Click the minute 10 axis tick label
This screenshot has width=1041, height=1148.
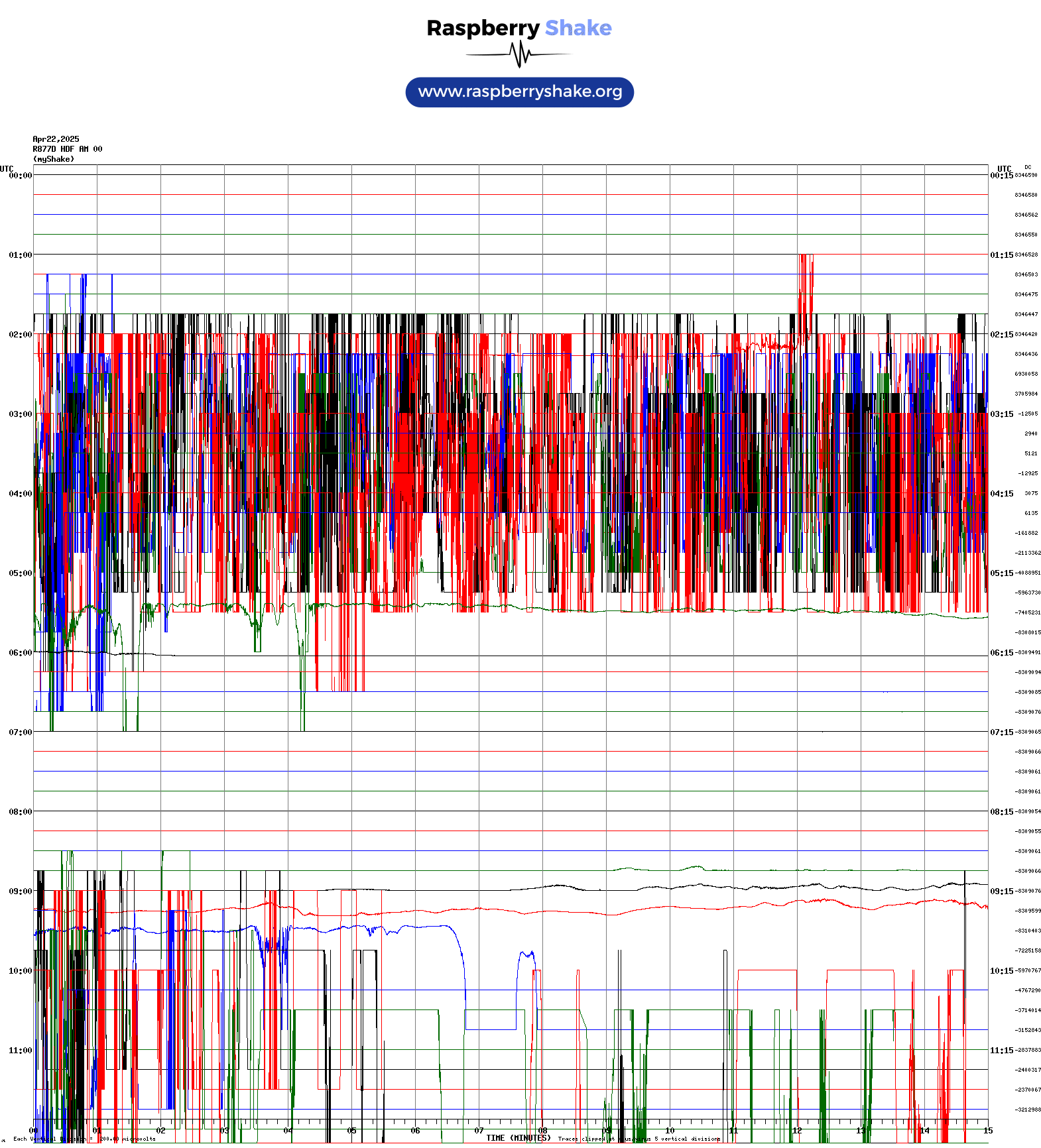click(x=670, y=1131)
